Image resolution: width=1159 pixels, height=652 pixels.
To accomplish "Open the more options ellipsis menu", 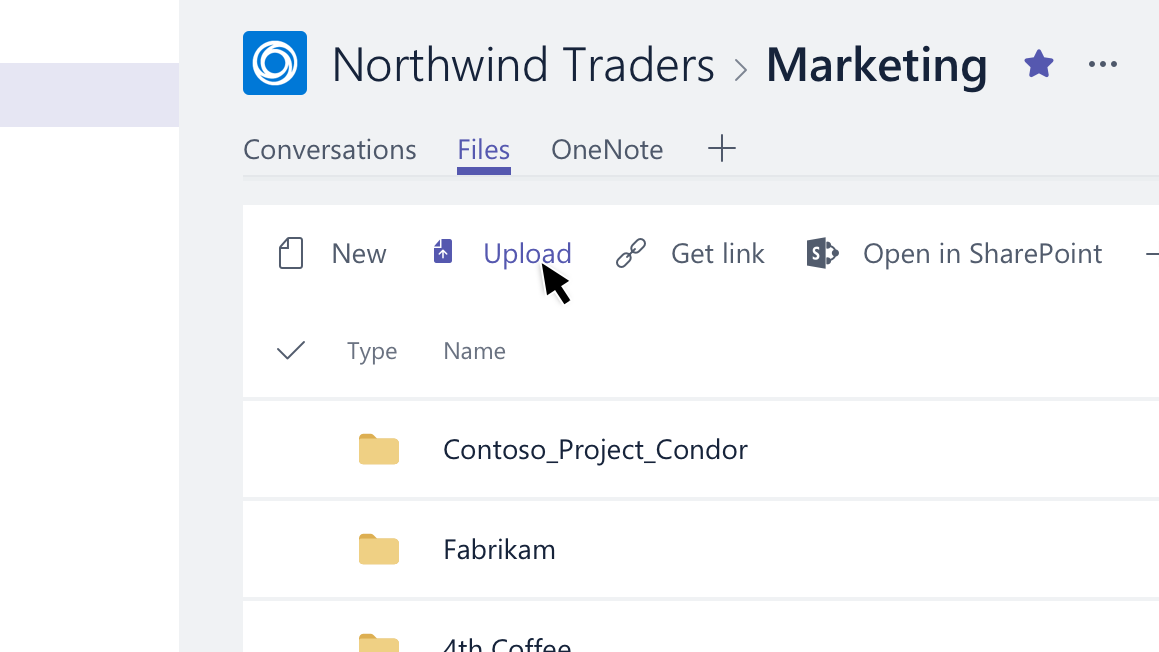I will coord(1103,64).
